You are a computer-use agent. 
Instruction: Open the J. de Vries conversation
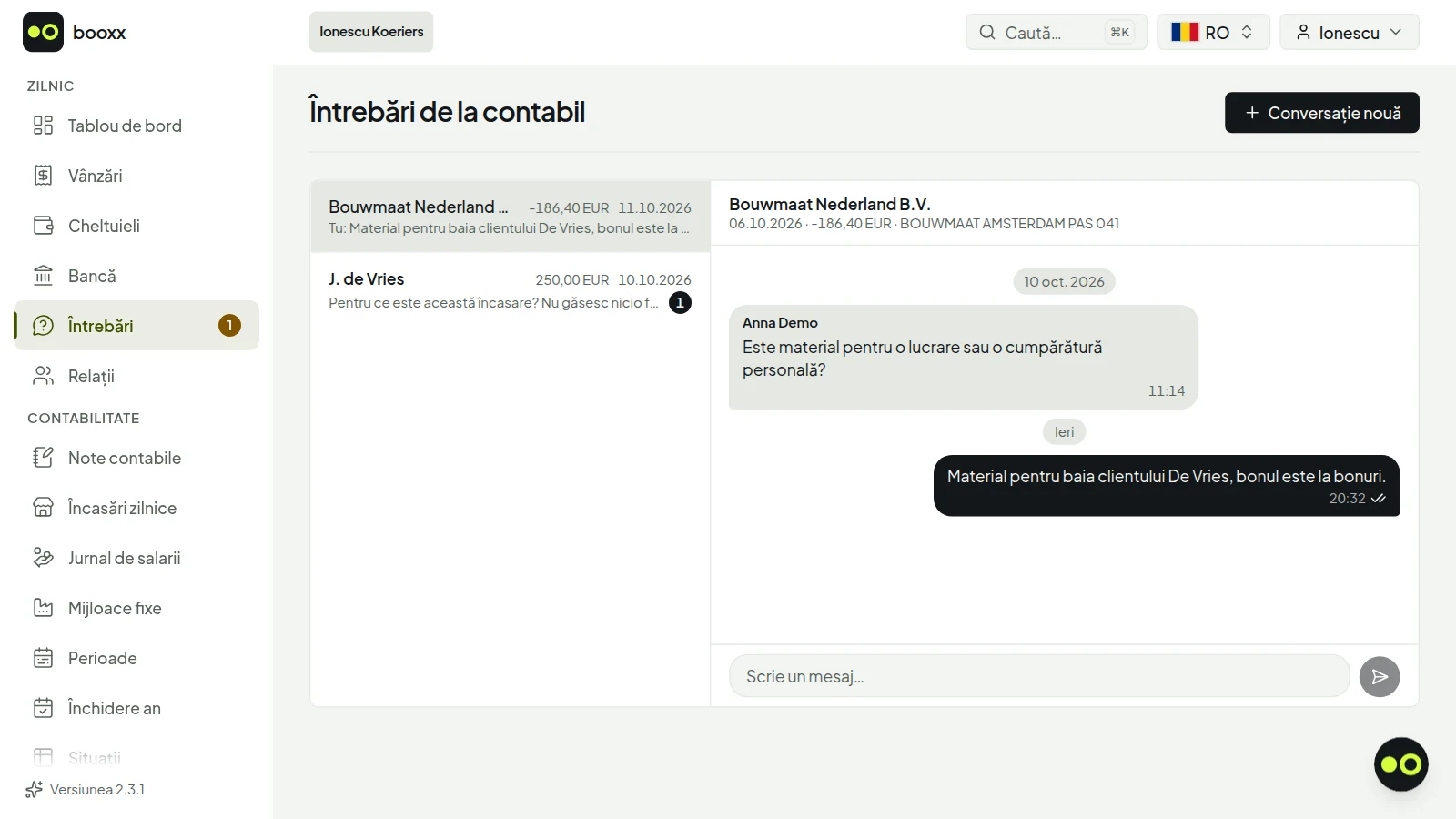510,291
